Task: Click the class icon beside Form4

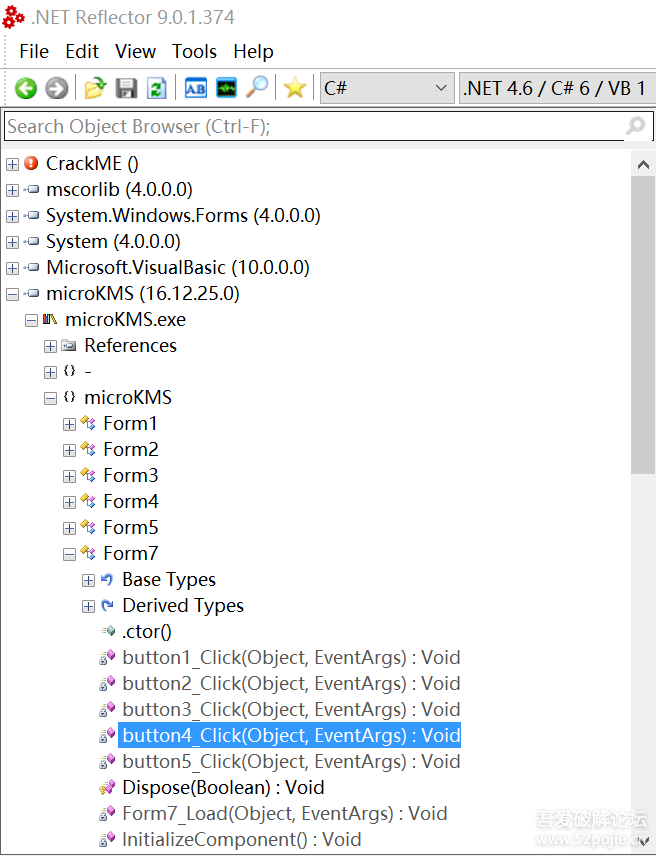Action: point(88,501)
